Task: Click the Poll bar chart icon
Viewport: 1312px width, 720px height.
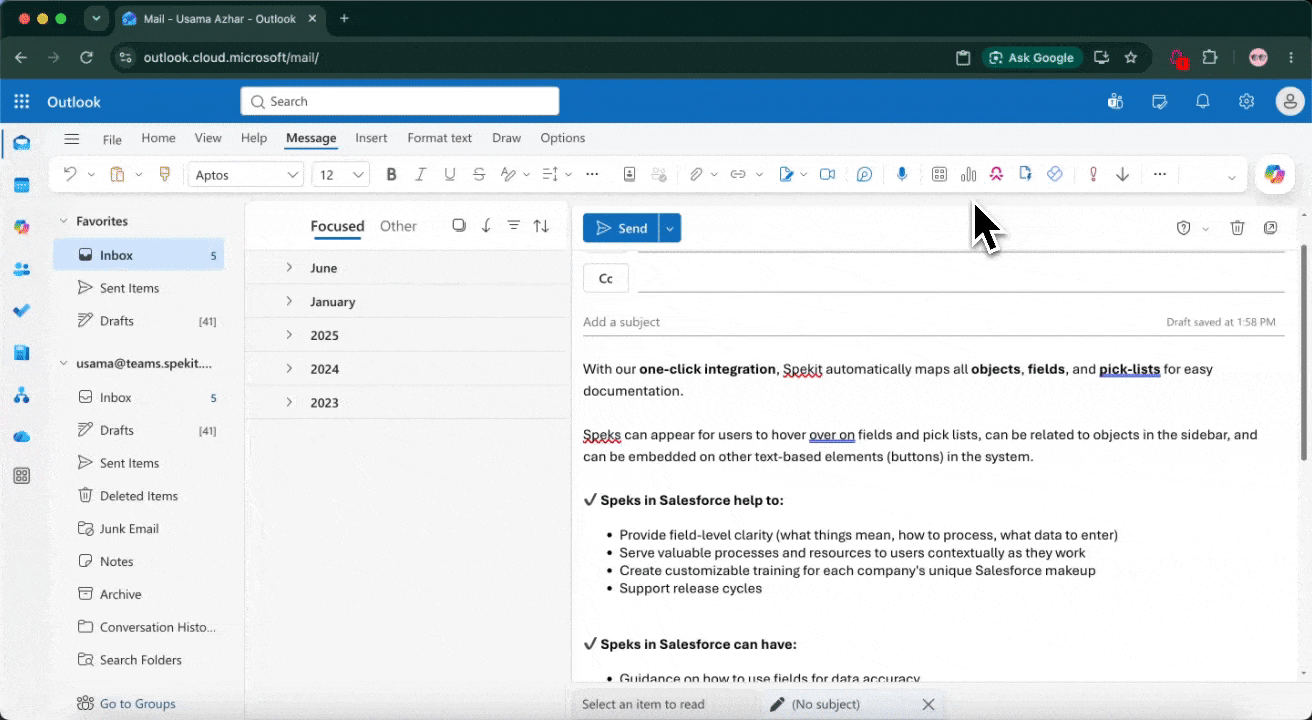Action: click(968, 175)
